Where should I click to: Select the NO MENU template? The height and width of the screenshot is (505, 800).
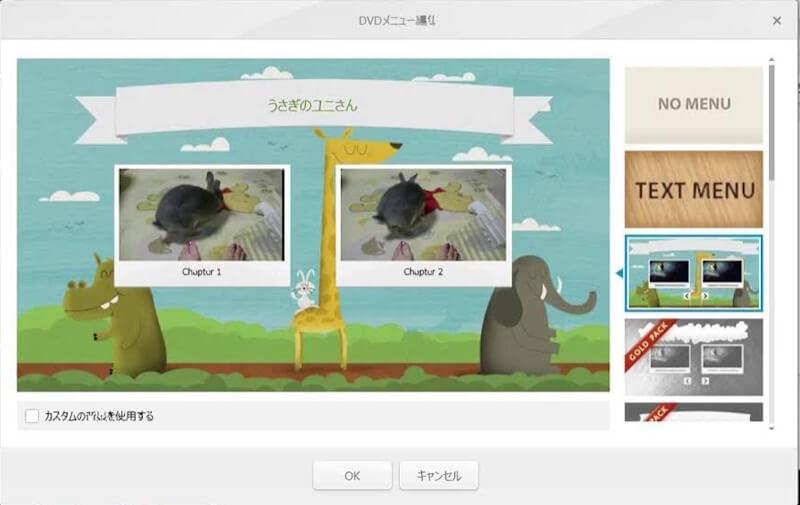(694, 104)
